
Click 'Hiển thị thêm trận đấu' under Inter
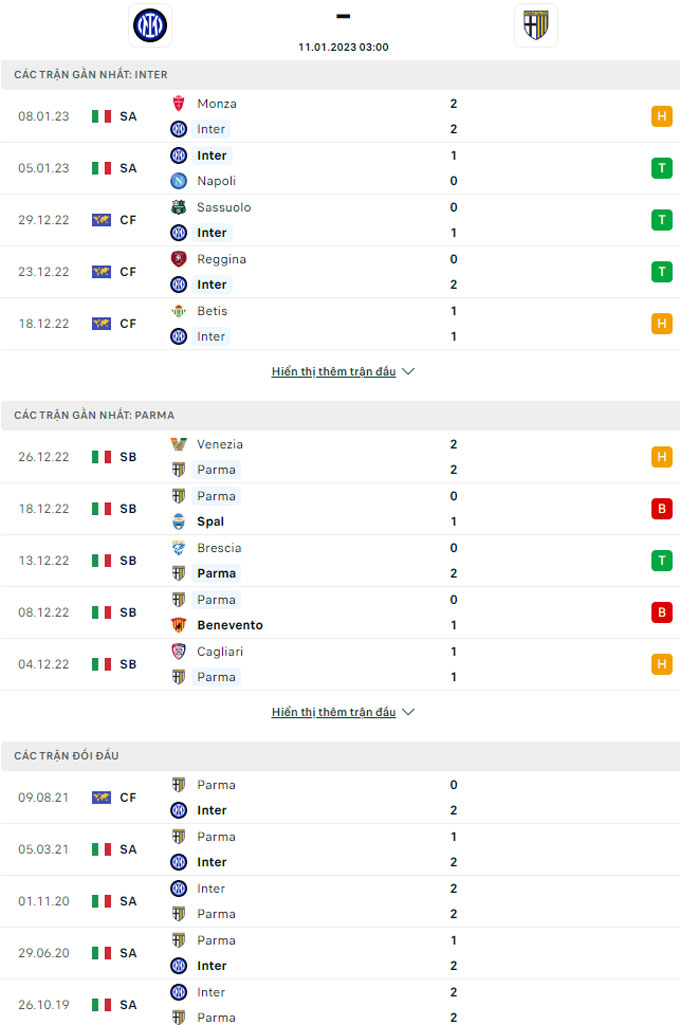[333, 371]
